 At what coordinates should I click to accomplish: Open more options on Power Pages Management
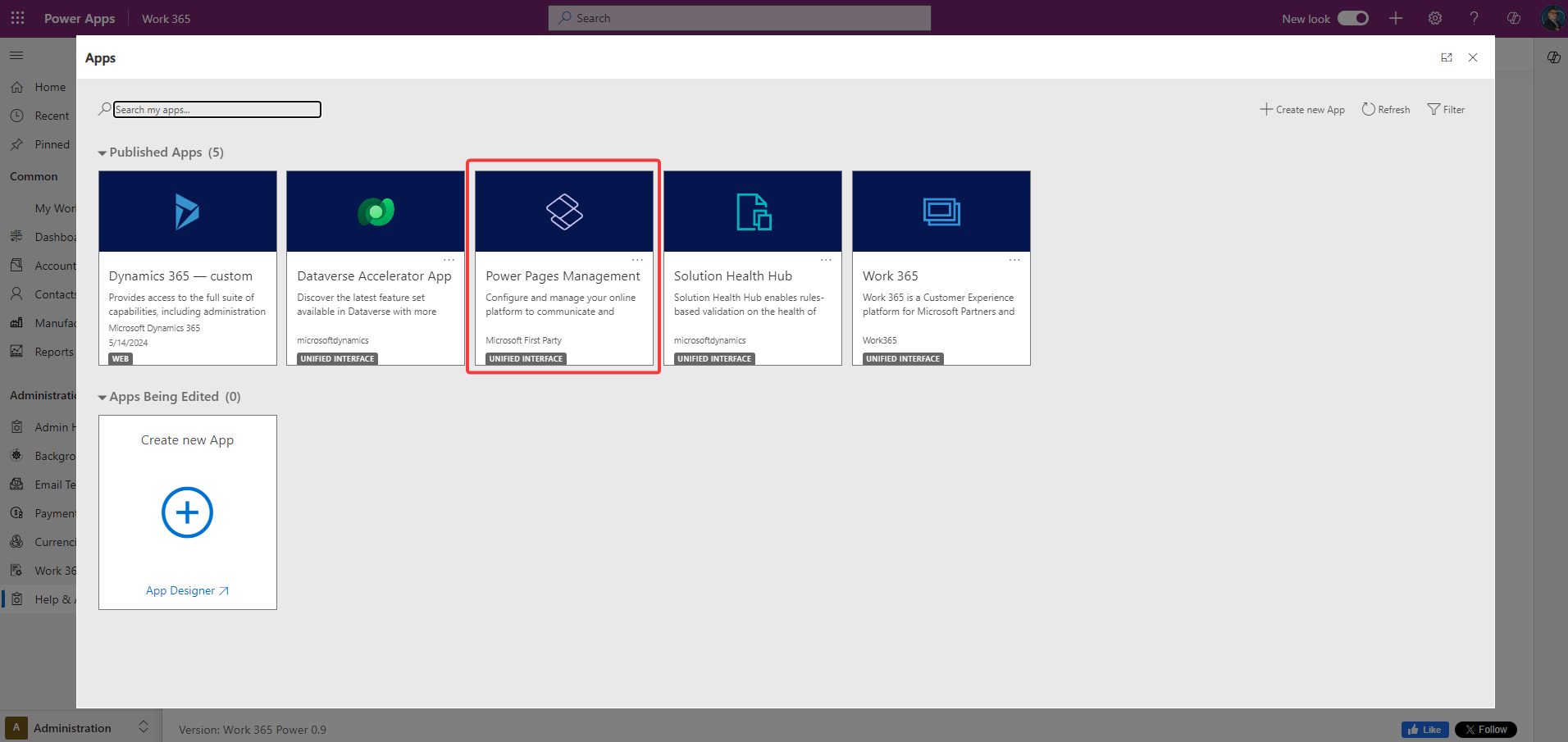pyautogui.click(x=637, y=260)
